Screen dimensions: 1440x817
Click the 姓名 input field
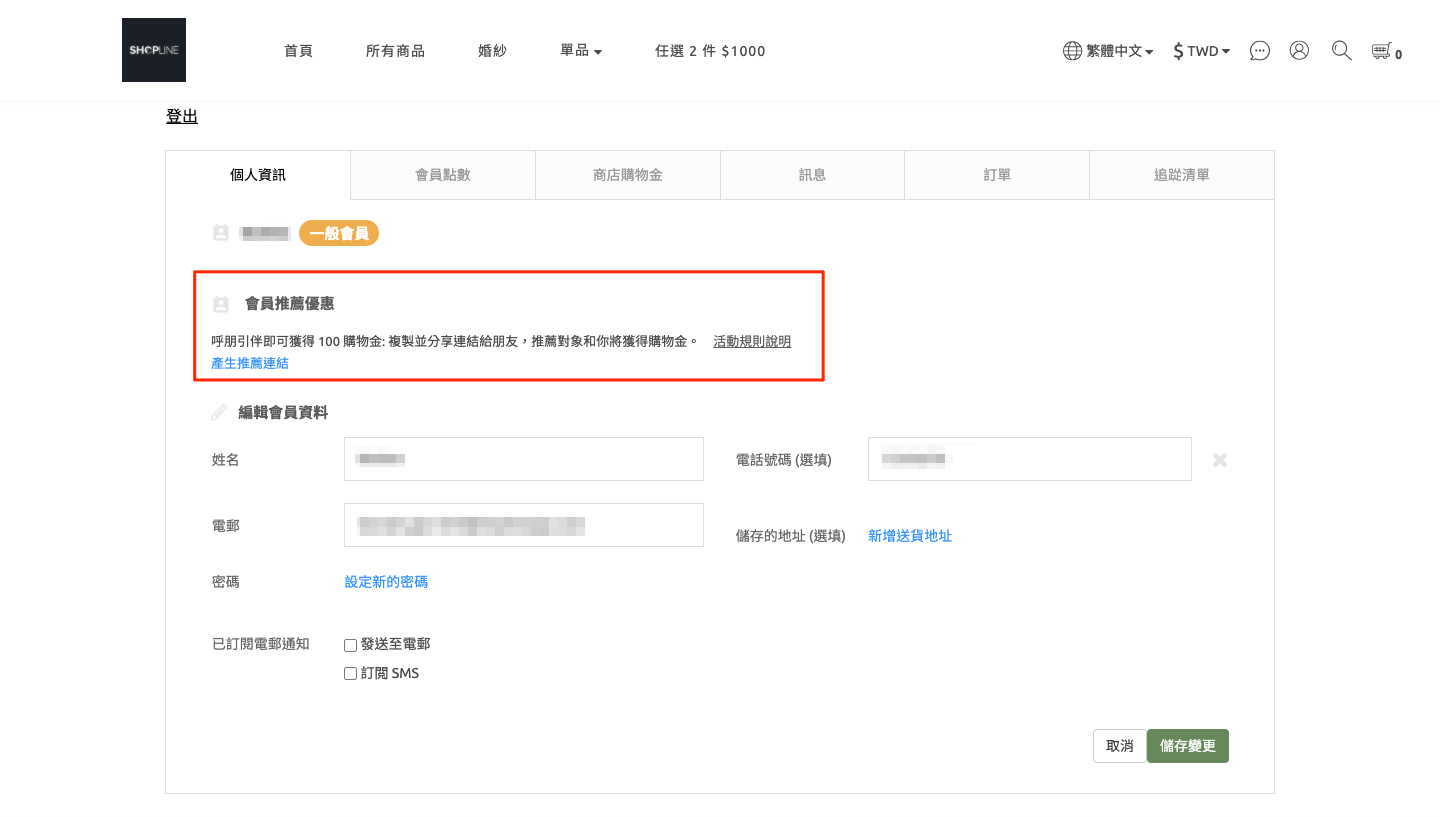coord(523,459)
